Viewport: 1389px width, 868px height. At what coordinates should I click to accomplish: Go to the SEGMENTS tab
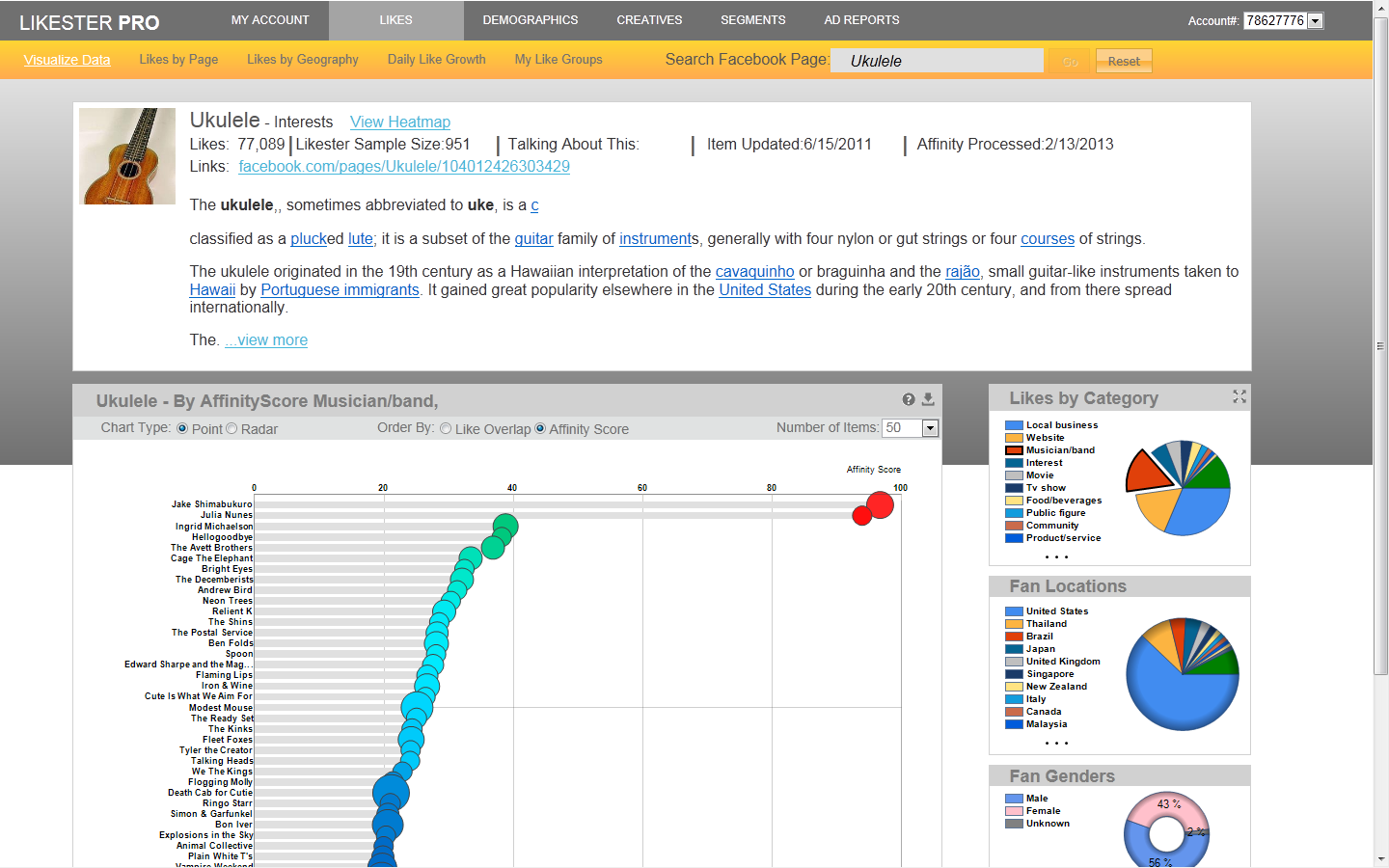tap(753, 20)
